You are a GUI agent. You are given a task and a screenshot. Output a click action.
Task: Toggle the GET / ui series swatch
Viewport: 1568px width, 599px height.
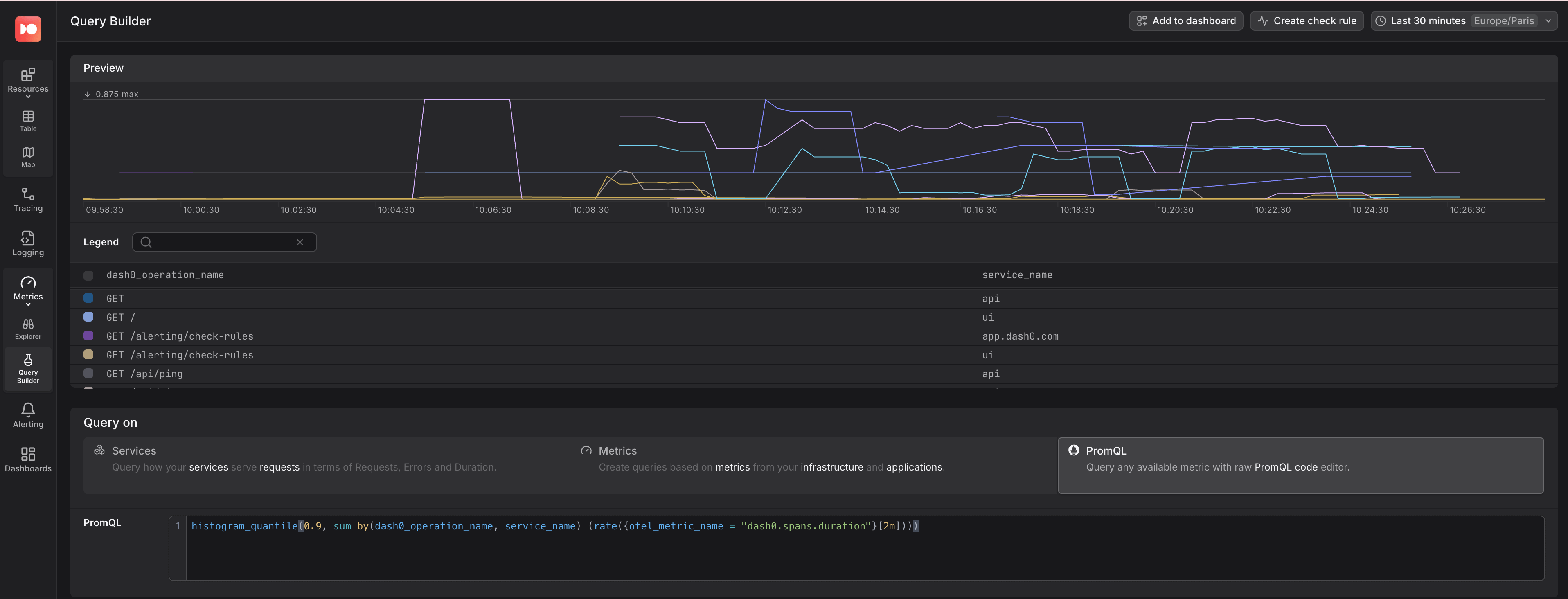point(88,317)
